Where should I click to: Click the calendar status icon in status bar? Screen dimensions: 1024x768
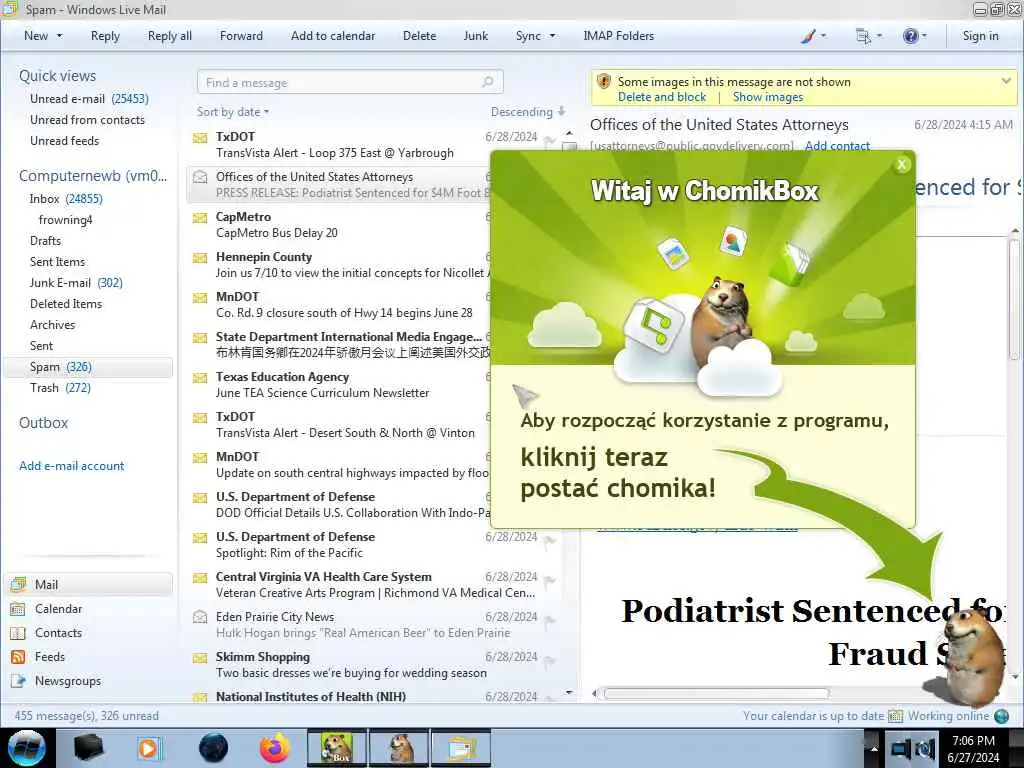point(895,716)
